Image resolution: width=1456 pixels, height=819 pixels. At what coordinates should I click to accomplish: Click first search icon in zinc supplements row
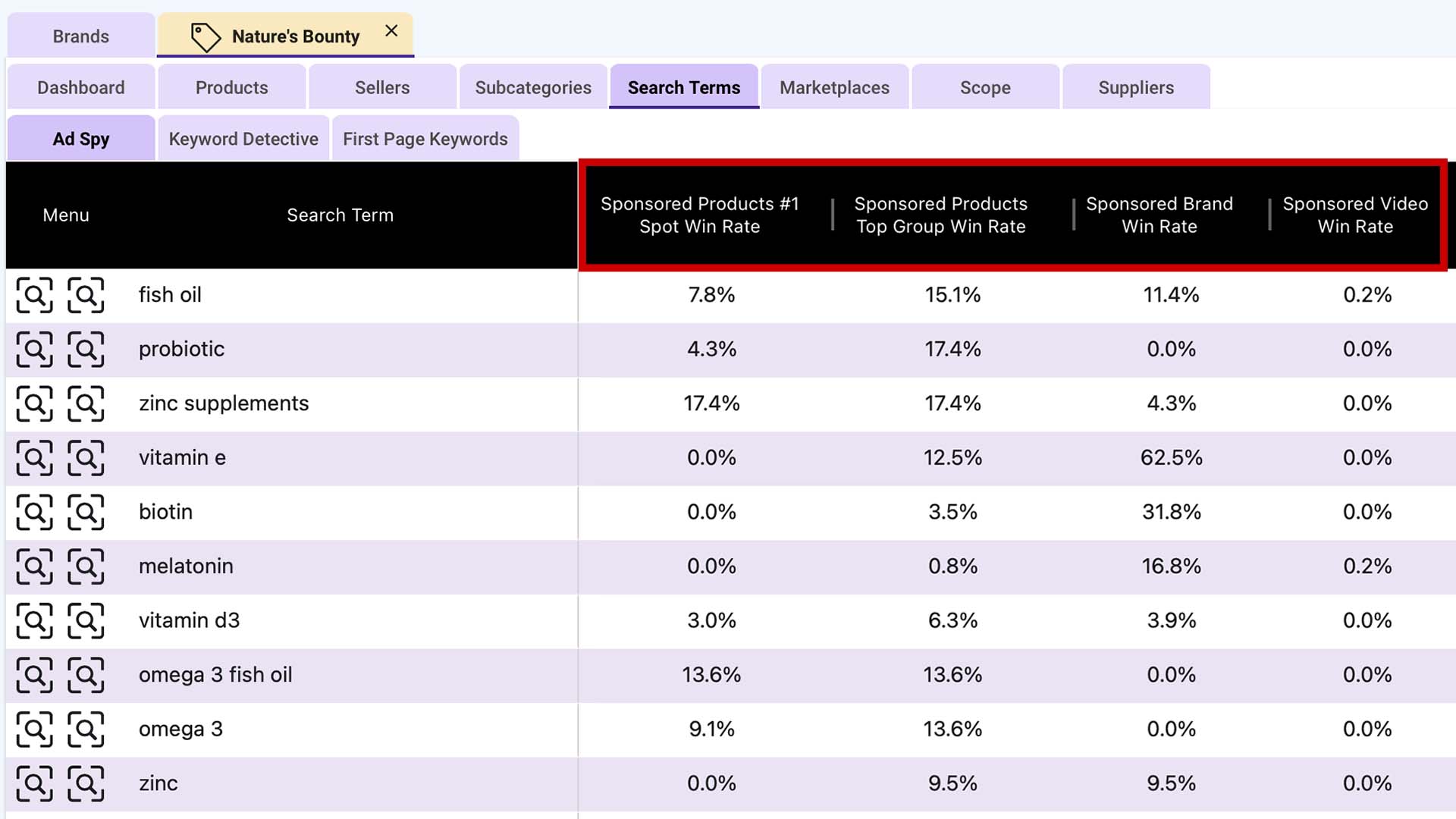click(x=35, y=403)
